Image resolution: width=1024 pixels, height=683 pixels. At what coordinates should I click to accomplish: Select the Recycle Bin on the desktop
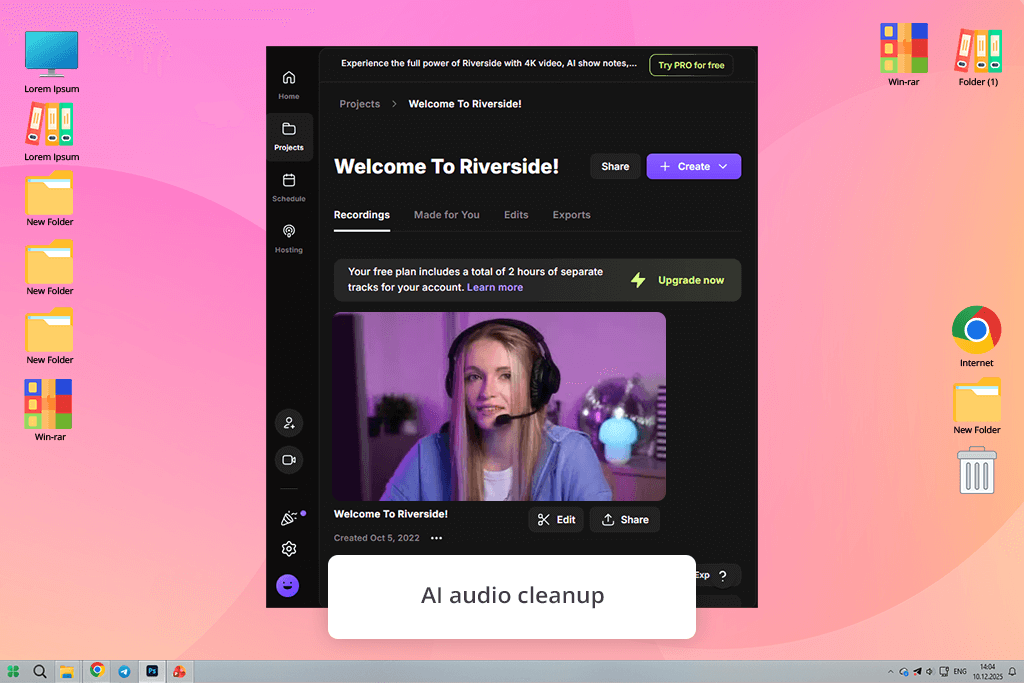click(977, 470)
